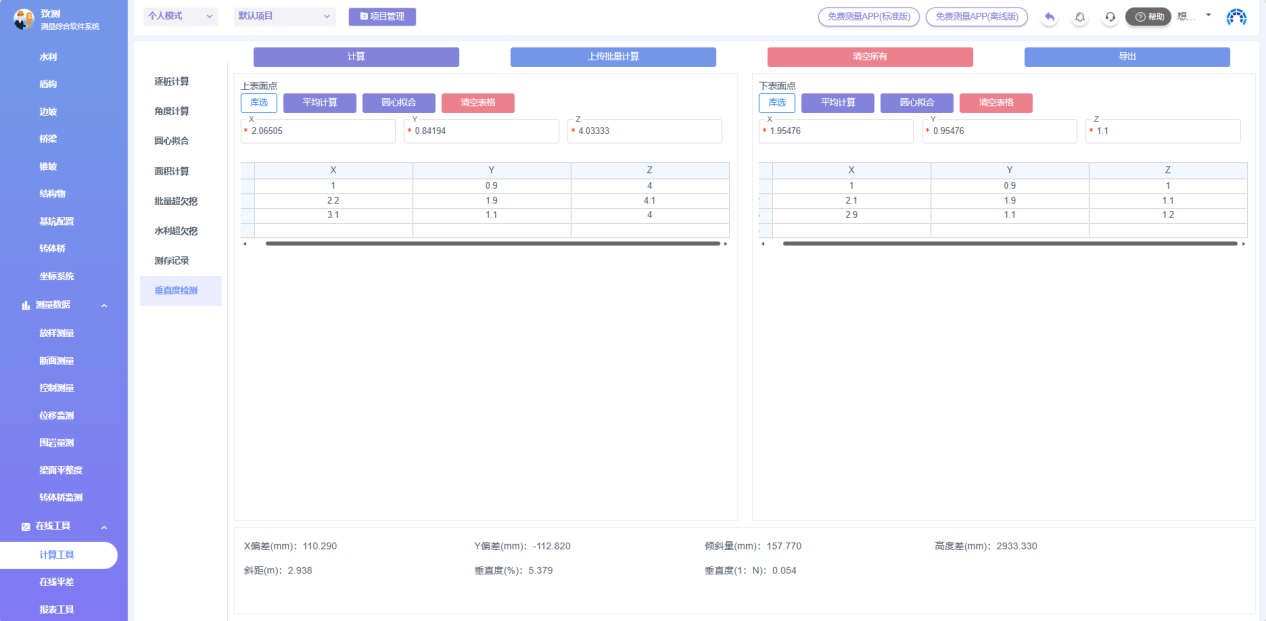This screenshot has height=621, width=1266.
Task: Click the purple 计算 button
Action: click(356, 57)
